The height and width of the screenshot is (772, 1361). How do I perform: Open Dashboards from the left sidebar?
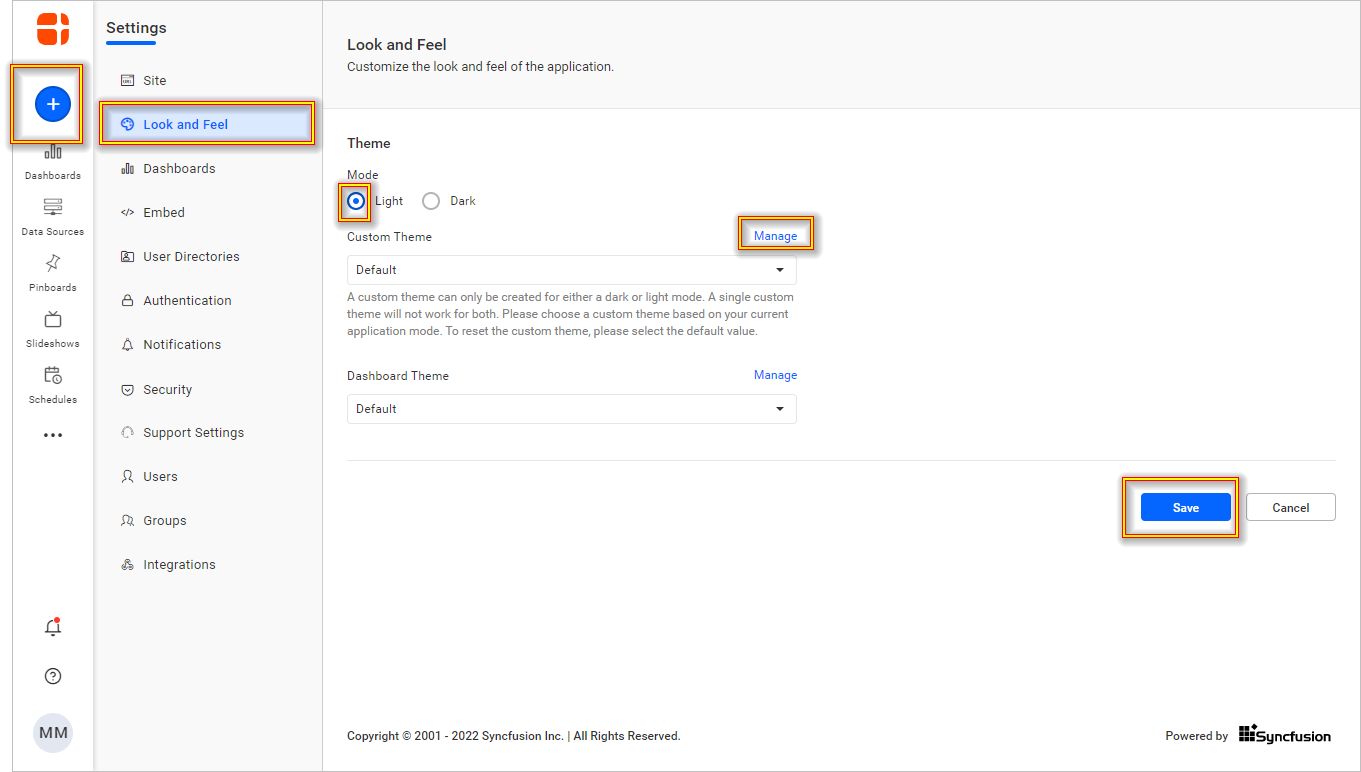[53, 160]
